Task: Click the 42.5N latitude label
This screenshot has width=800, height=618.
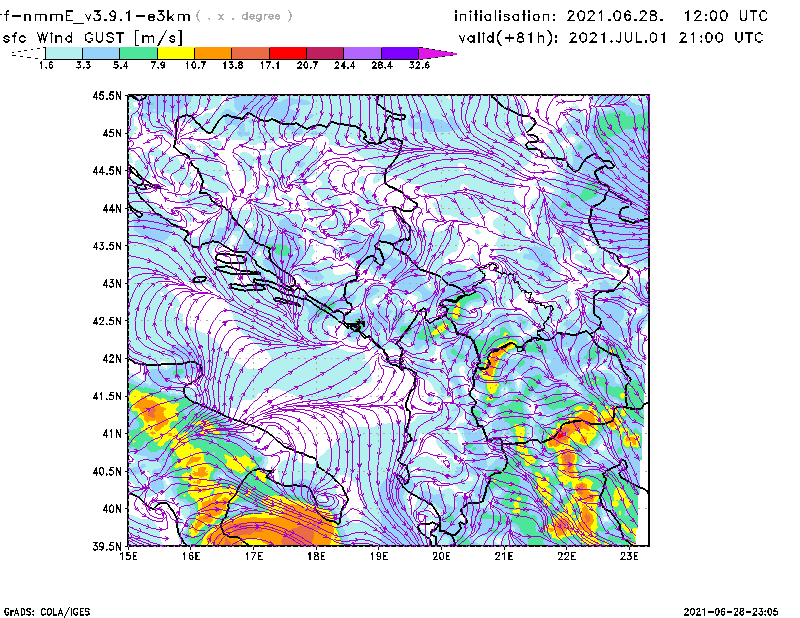Action: click(107, 321)
